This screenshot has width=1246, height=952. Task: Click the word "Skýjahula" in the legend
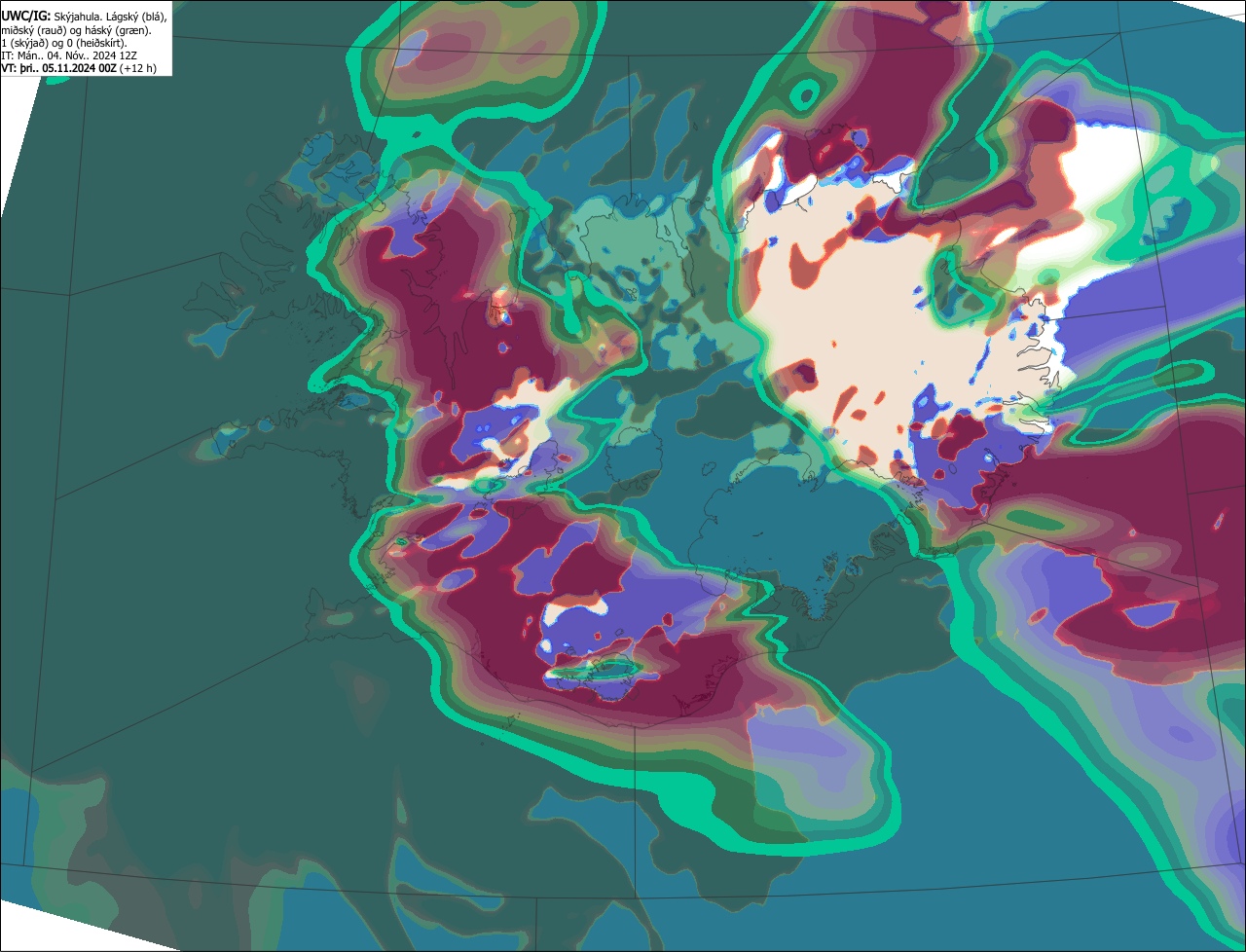[x=77, y=18]
